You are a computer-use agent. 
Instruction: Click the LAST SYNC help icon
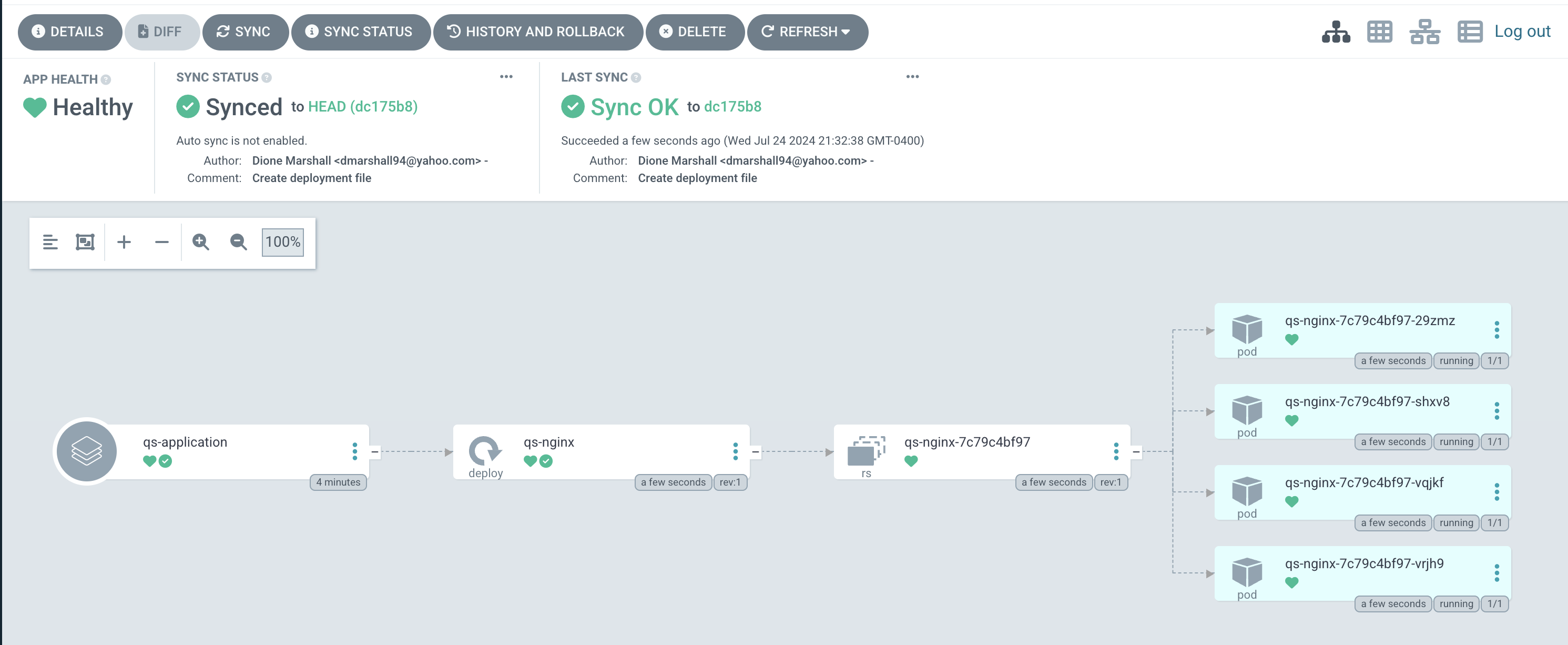[636, 78]
